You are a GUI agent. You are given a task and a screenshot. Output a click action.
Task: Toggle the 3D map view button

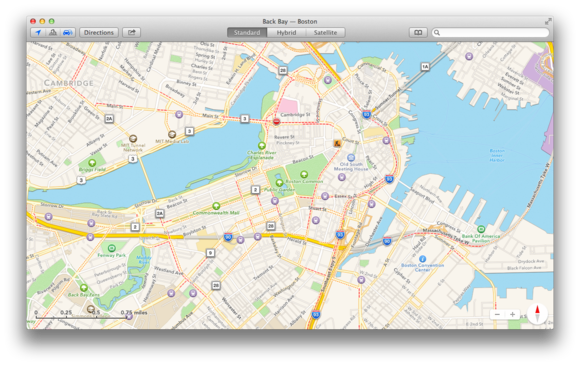53,33
